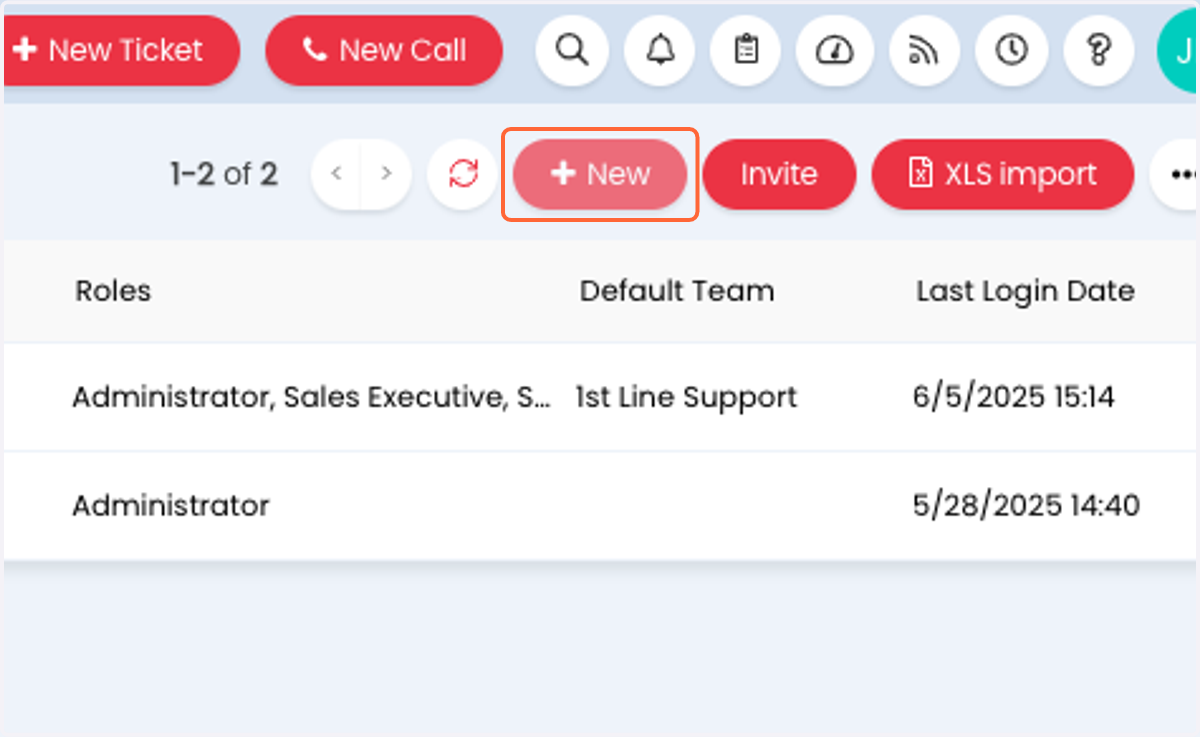Go to next page arrow
Viewport: 1200px width, 737px height.
pyautogui.click(x=386, y=174)
